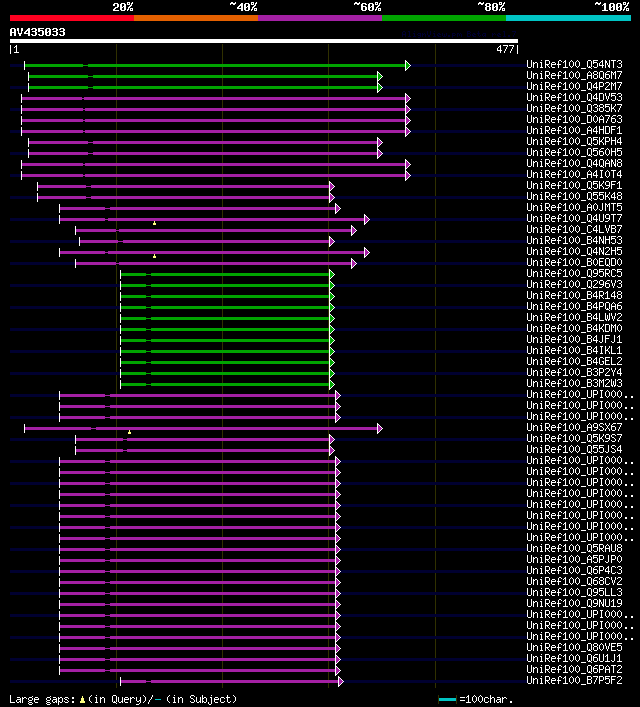Screen dimensions: 640x707
Task: Select the UniRef100_B4PQA6 label
Action: click(574, 306)
